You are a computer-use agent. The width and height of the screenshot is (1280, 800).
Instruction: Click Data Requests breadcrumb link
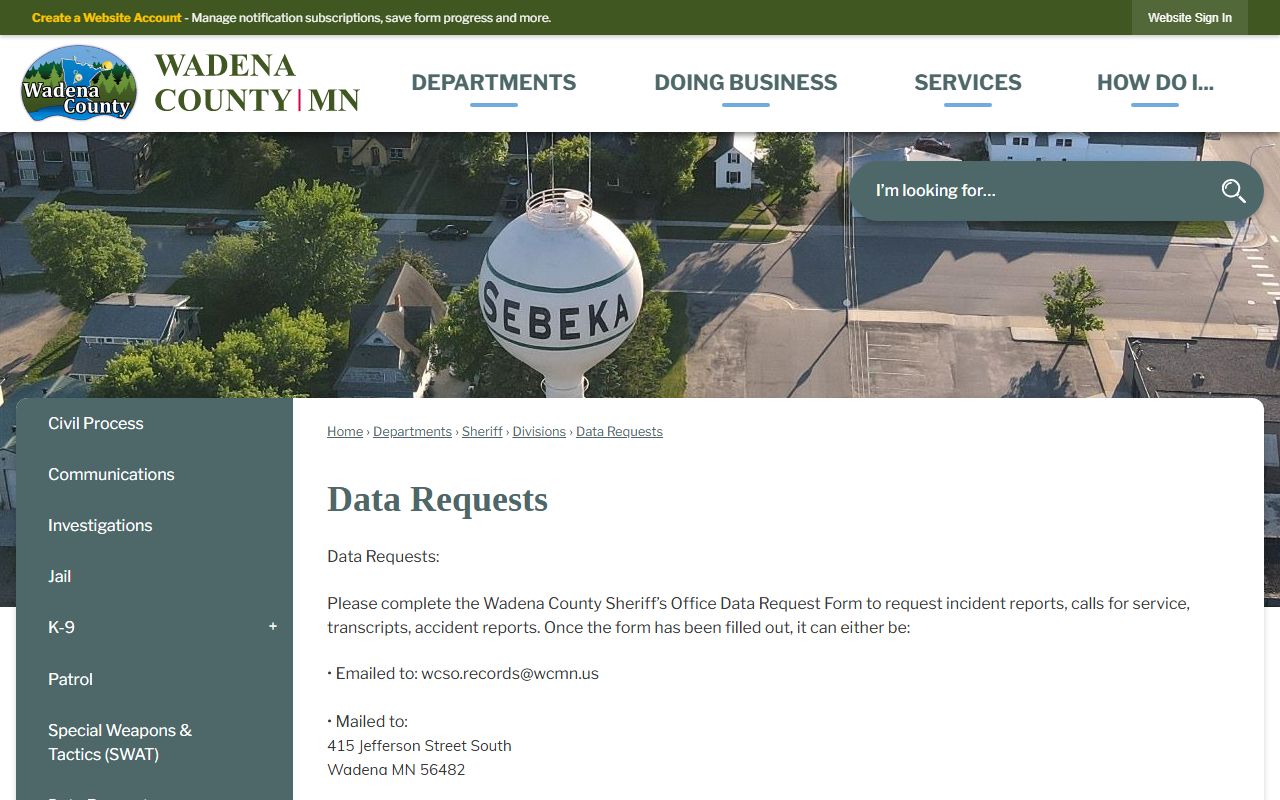click(x=619, y=432)
